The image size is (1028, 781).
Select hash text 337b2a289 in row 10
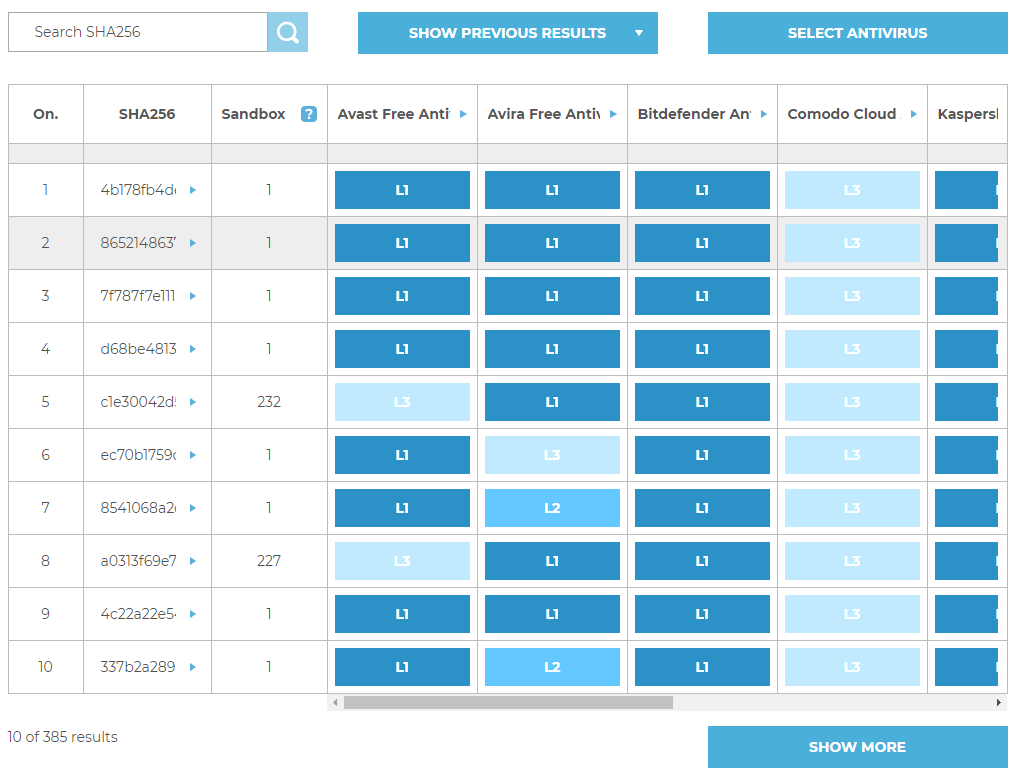(x=138, y=667)
